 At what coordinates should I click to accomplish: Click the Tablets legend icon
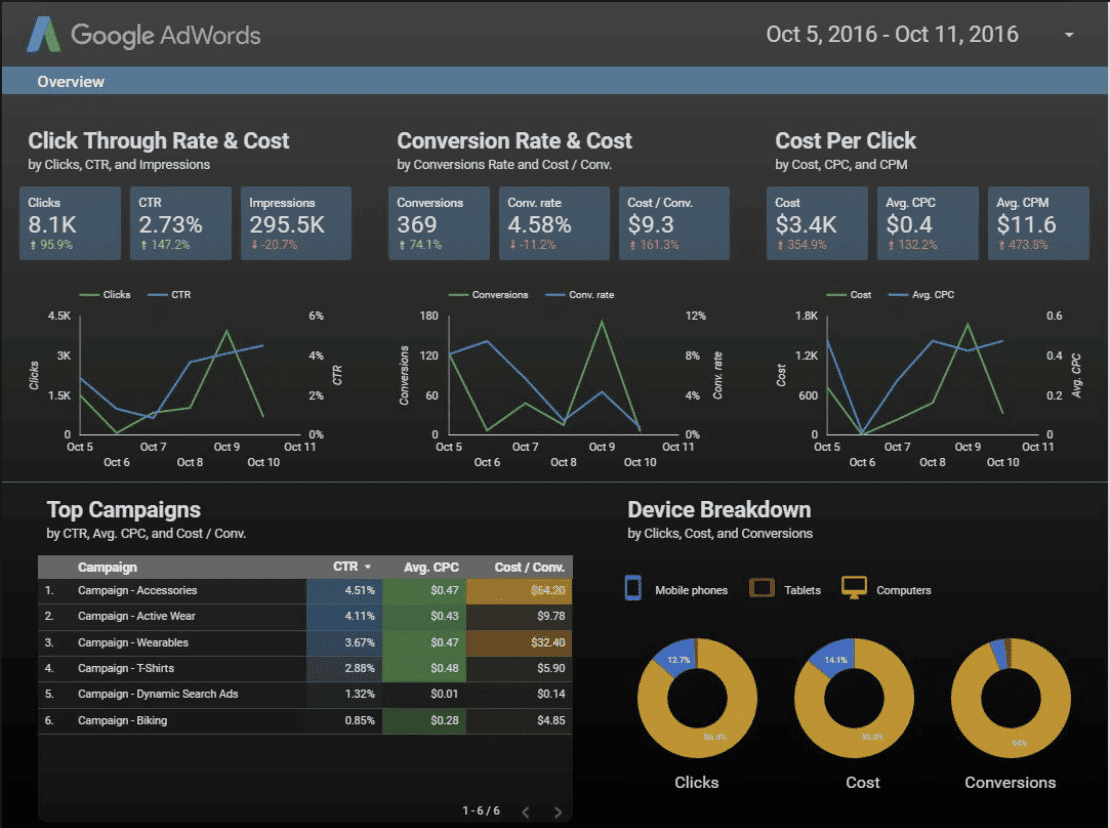762,588
